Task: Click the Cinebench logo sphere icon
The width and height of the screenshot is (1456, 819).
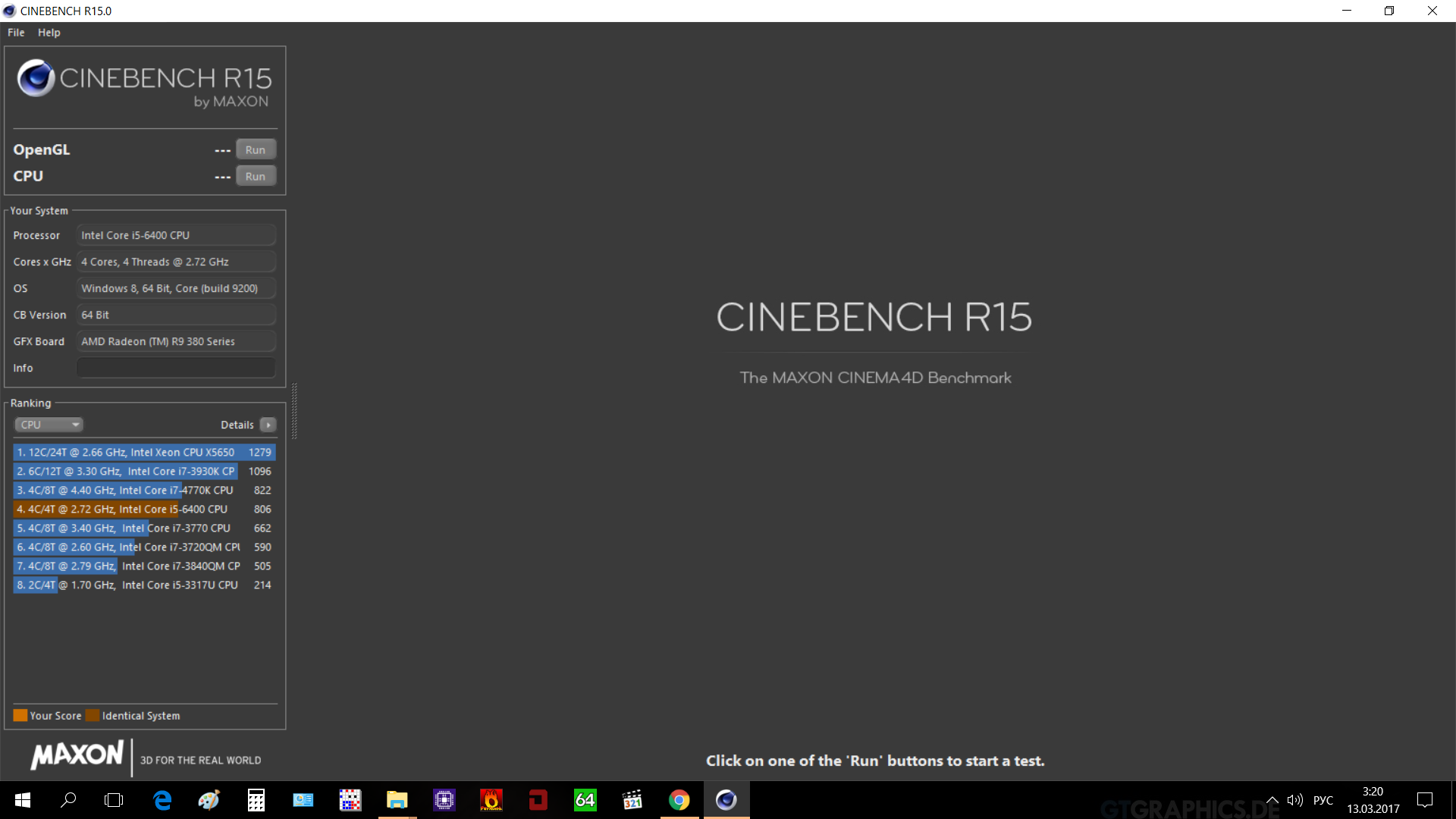Action: [x=36, y=78]
